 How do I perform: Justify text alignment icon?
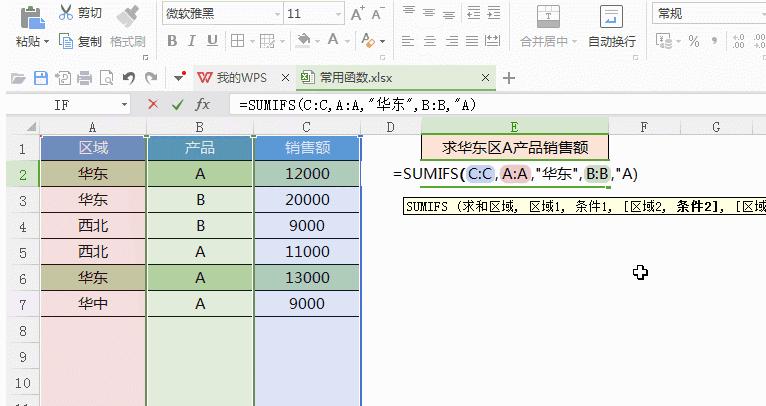(x=472, y=41)
